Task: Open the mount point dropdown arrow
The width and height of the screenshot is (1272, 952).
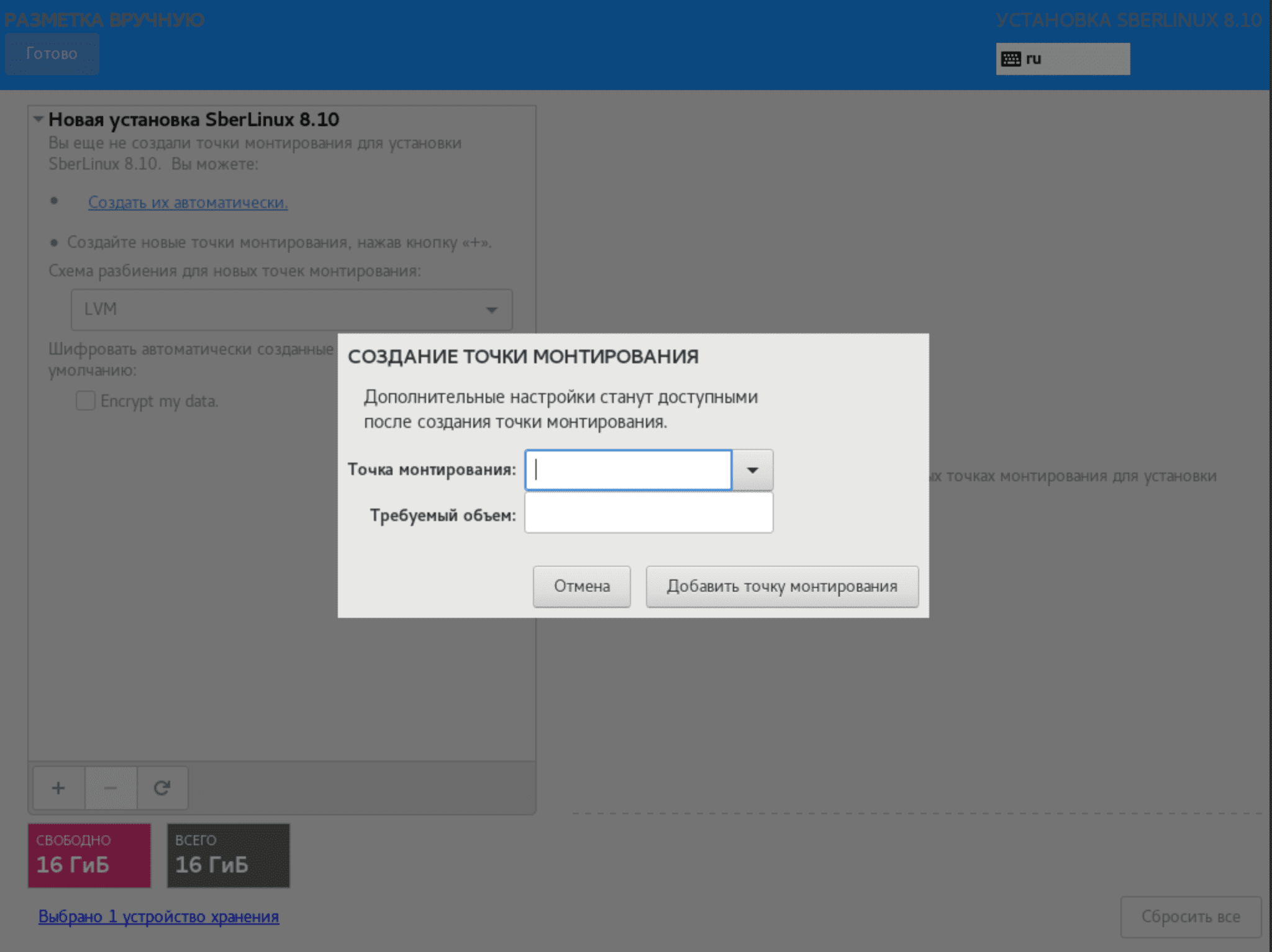Action: [x=753, y=470]
